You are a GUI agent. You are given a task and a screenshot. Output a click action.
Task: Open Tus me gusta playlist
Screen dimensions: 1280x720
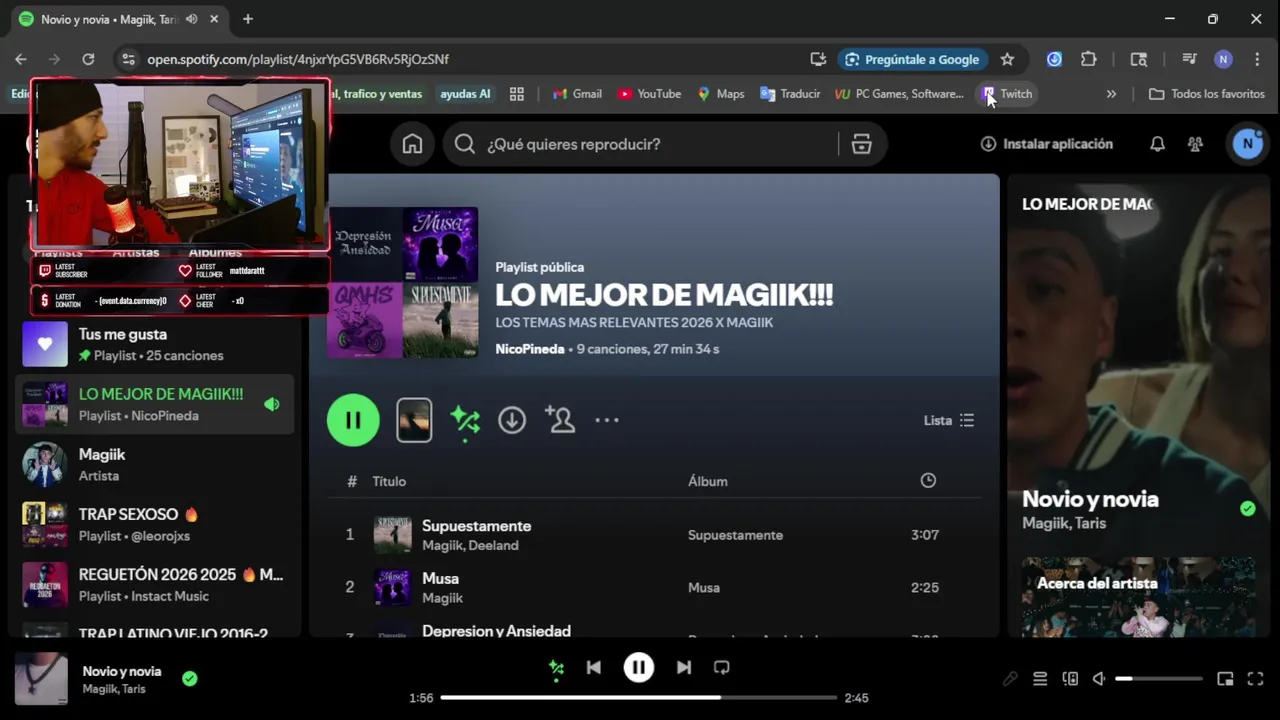click(x=155, y=344)
